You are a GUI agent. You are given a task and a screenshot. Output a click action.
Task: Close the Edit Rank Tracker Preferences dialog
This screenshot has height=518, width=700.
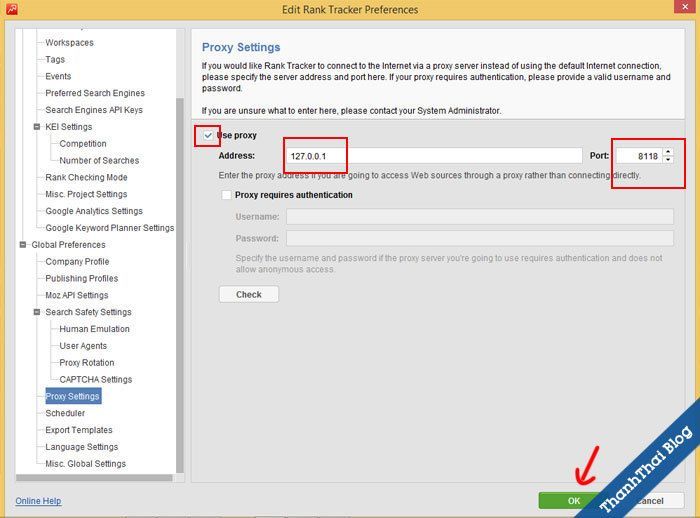[685, 6]
